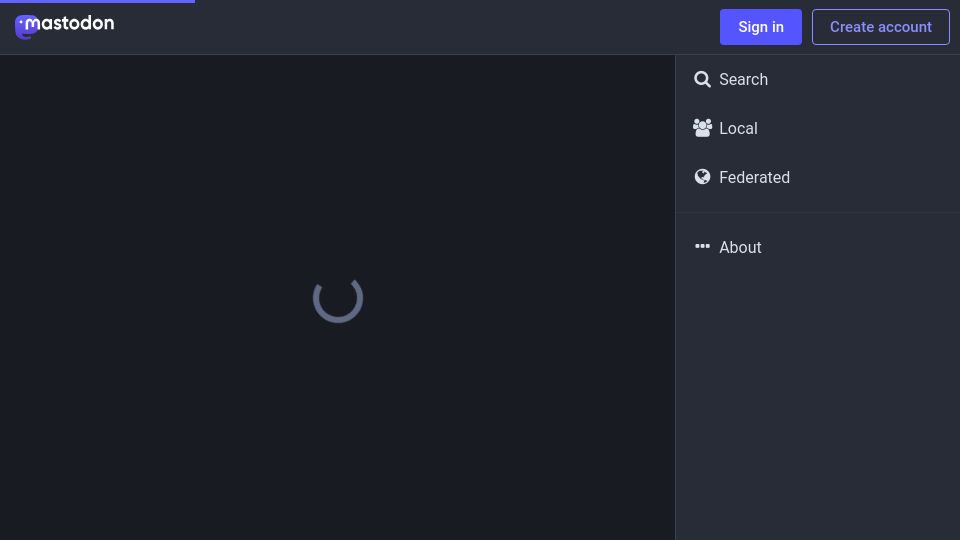Open the About page link
The image size is (960, 540).
(818, 247)
